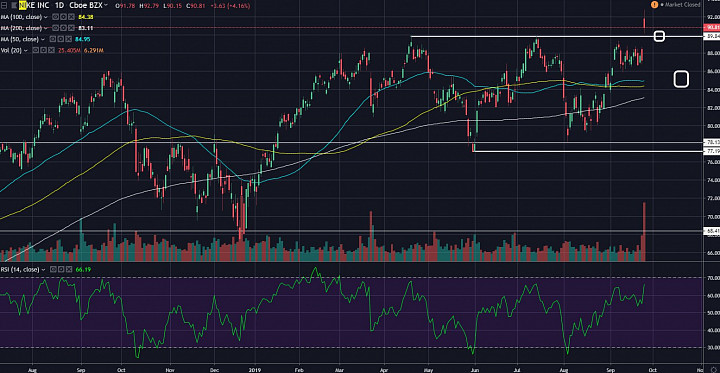Image resolution: width=720 pixels, height=373 pixels.
Task: Open MA (50, close) indicator settings
Action: pos(61,39)
